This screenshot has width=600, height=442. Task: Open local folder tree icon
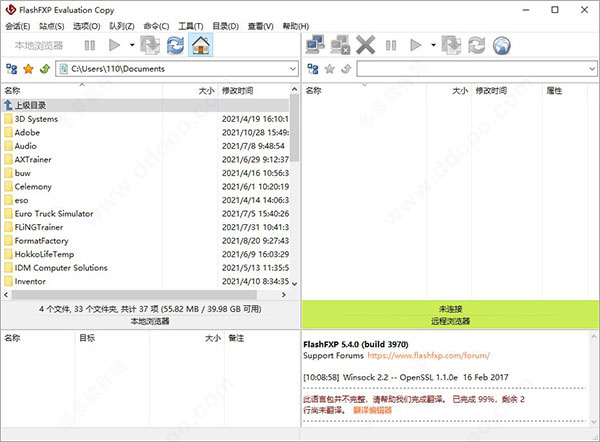[x=11, y=69]
